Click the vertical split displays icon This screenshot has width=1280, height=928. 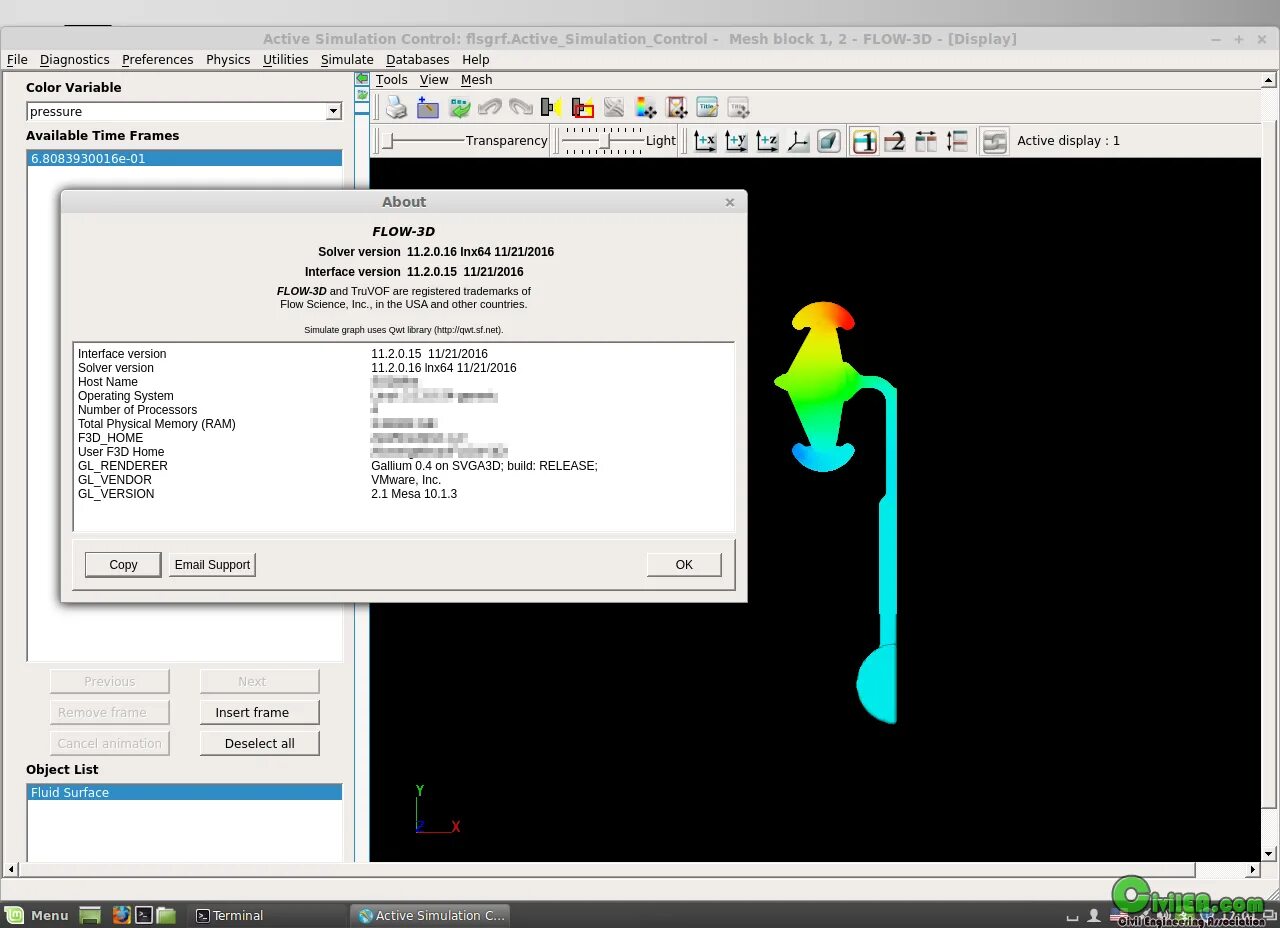pyautogui.click(x=958, y=141)
